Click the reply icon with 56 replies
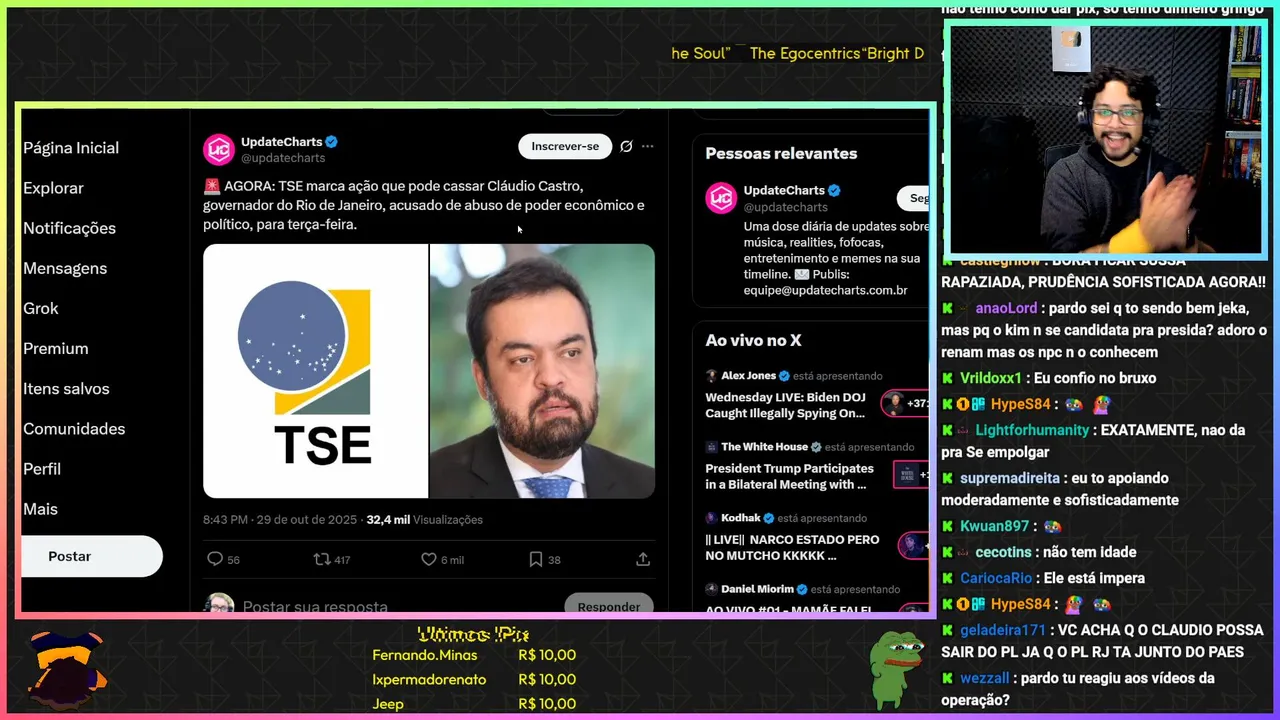Viewport: 1280px width, 720px height. (x=214, y=559)
